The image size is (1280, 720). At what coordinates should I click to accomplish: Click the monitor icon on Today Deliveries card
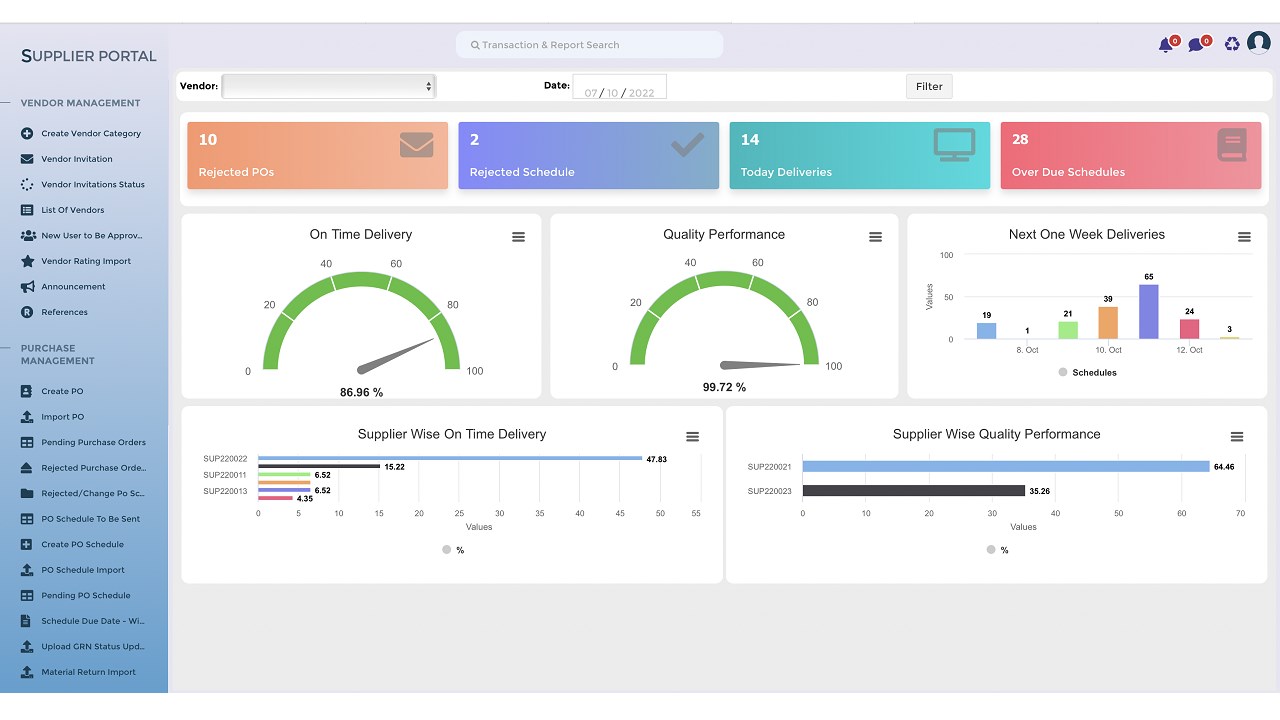pyautogui.click(x=954, y=144)
